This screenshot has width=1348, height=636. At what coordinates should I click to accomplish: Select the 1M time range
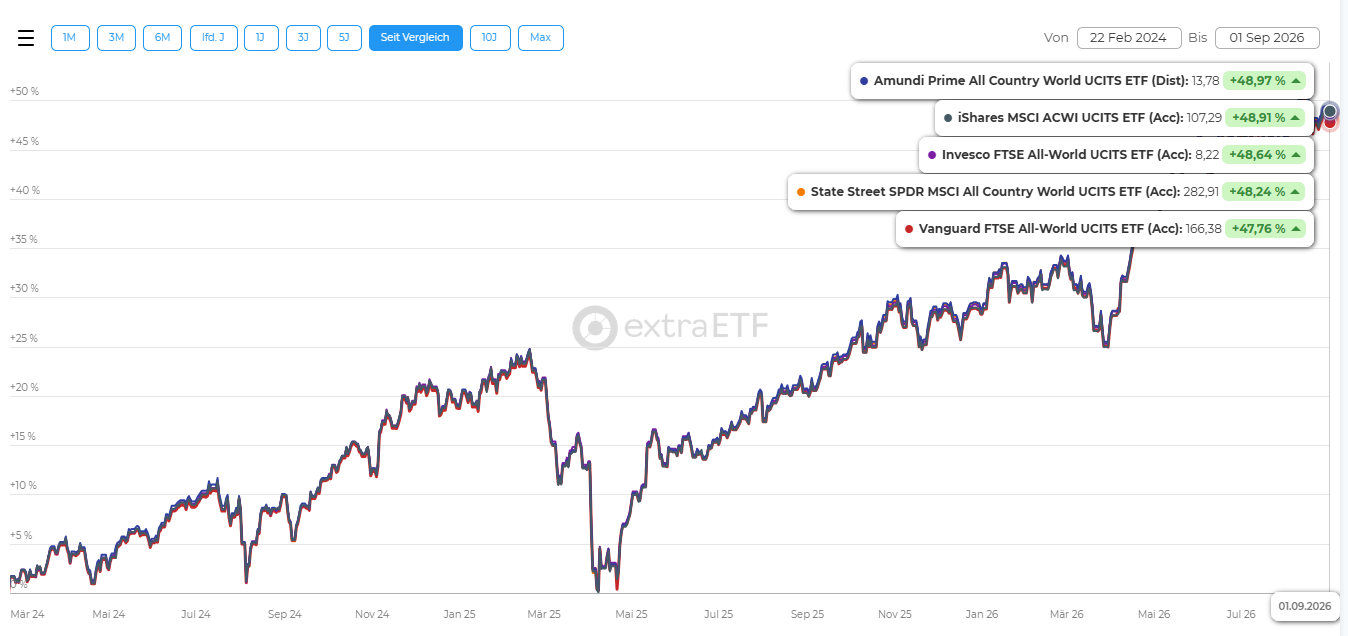click(x=70, y=38)
